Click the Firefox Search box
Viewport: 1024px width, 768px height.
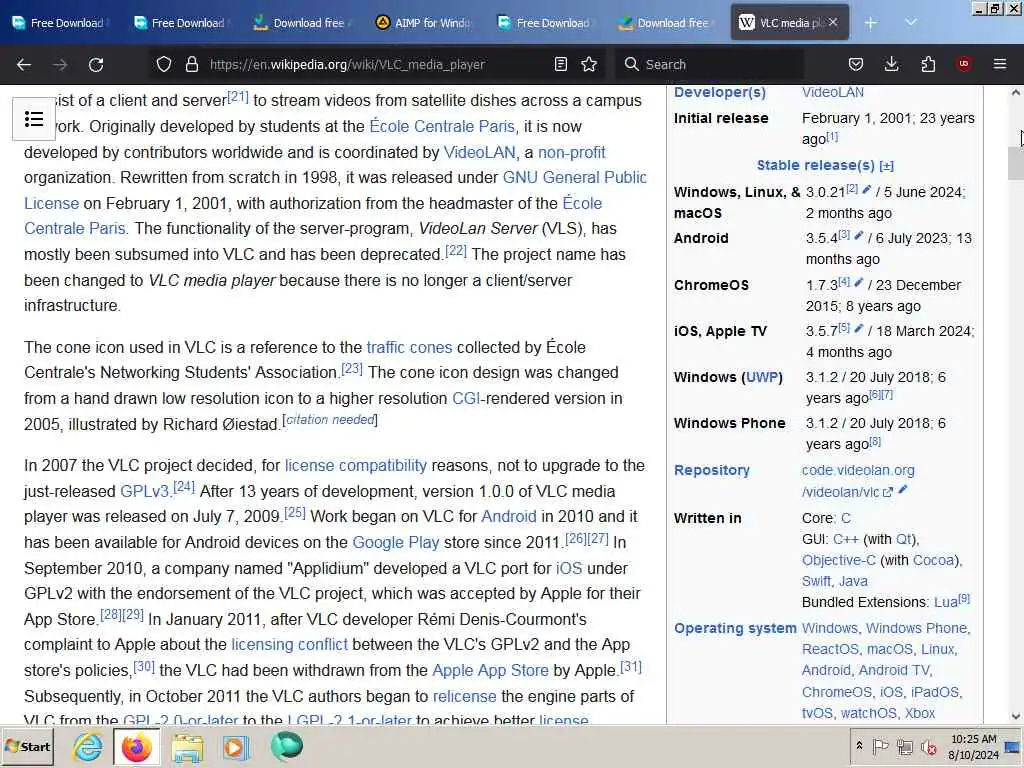pos(710,64)
